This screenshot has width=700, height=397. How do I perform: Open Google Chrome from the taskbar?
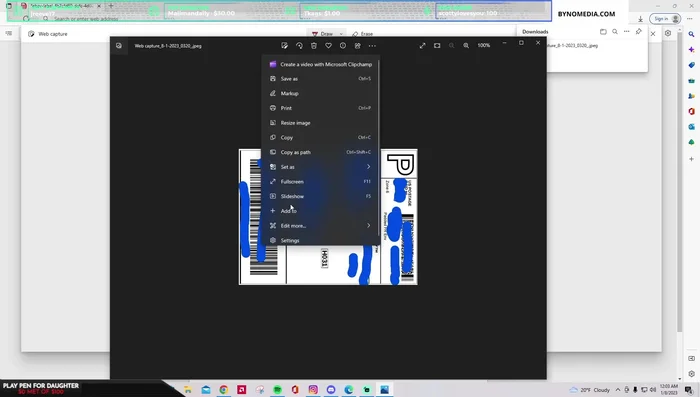coord(224,390)
